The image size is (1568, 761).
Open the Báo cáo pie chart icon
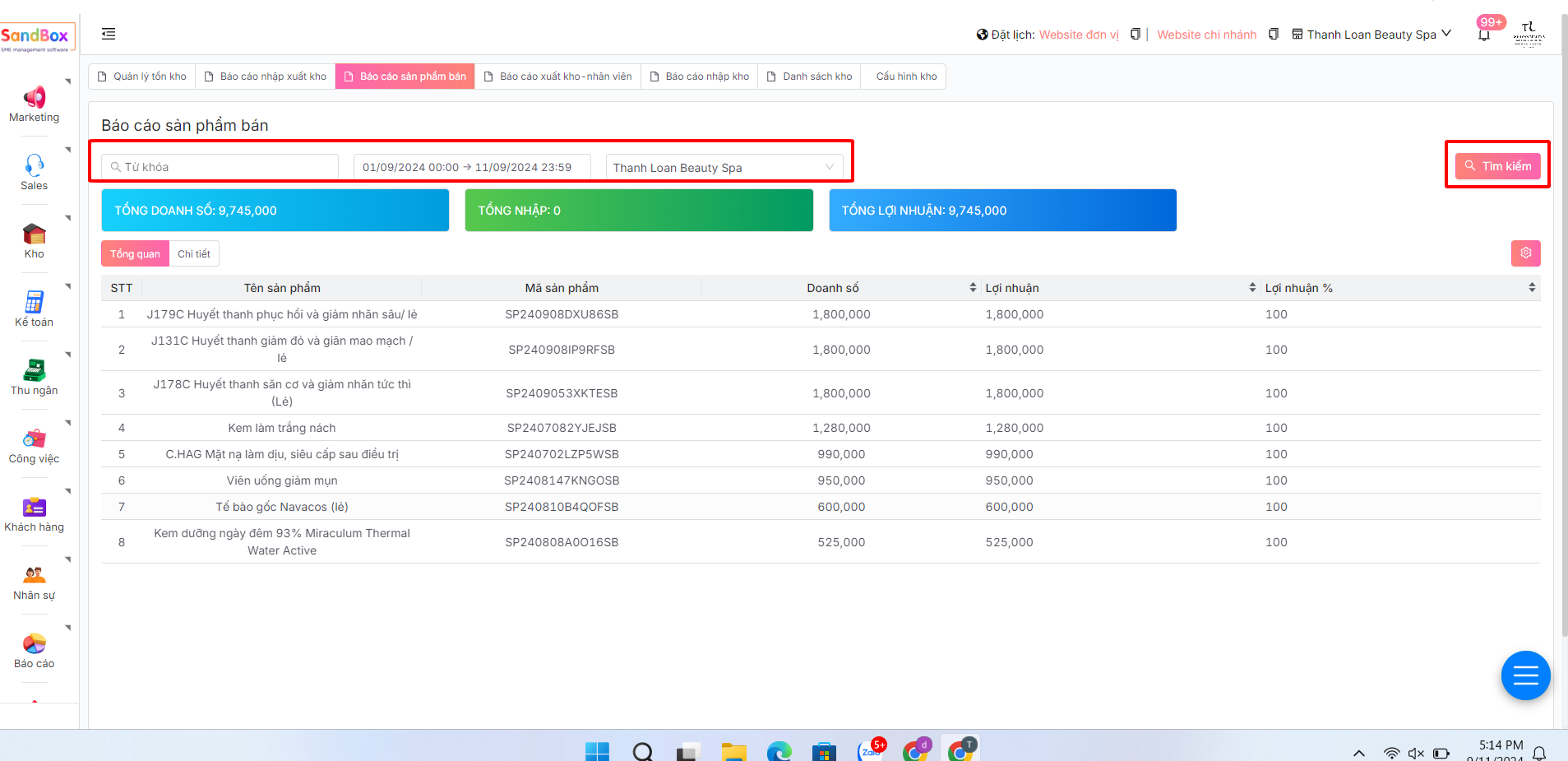point(34,644)
